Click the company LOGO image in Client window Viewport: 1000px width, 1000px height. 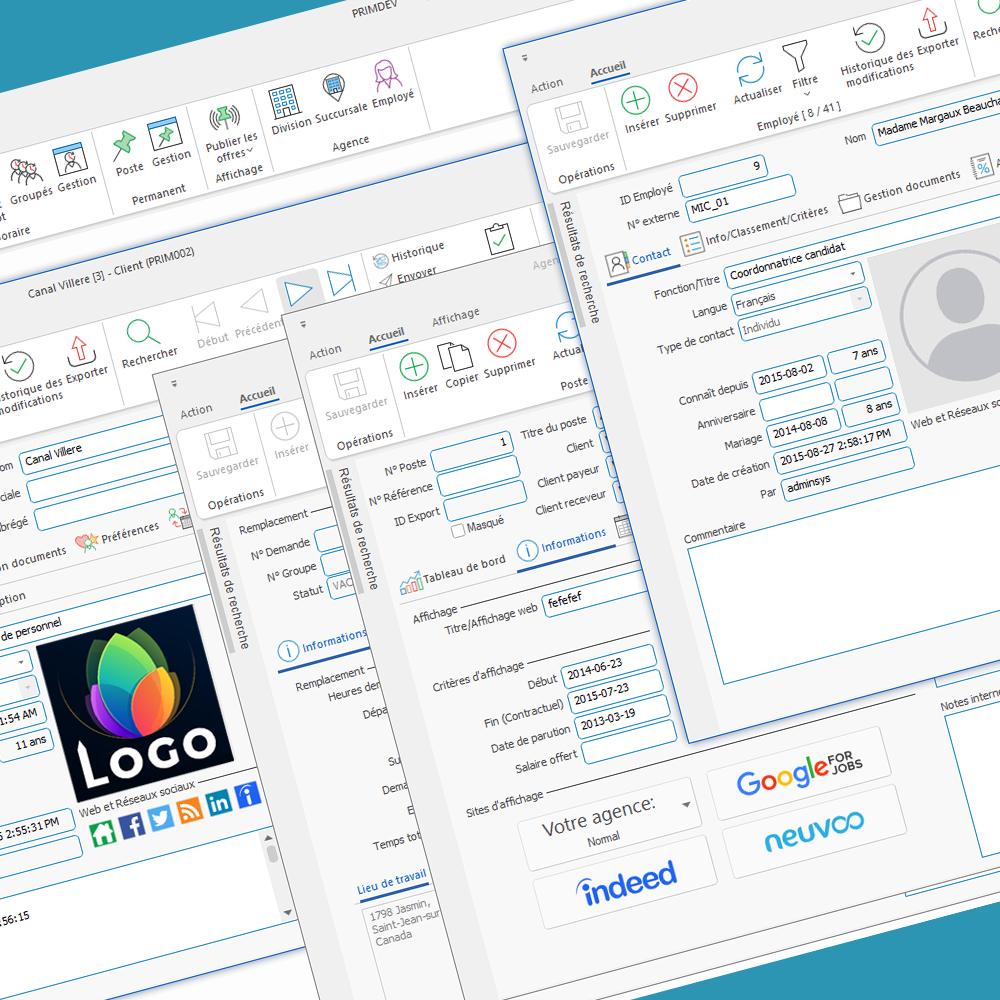(135, 702)
